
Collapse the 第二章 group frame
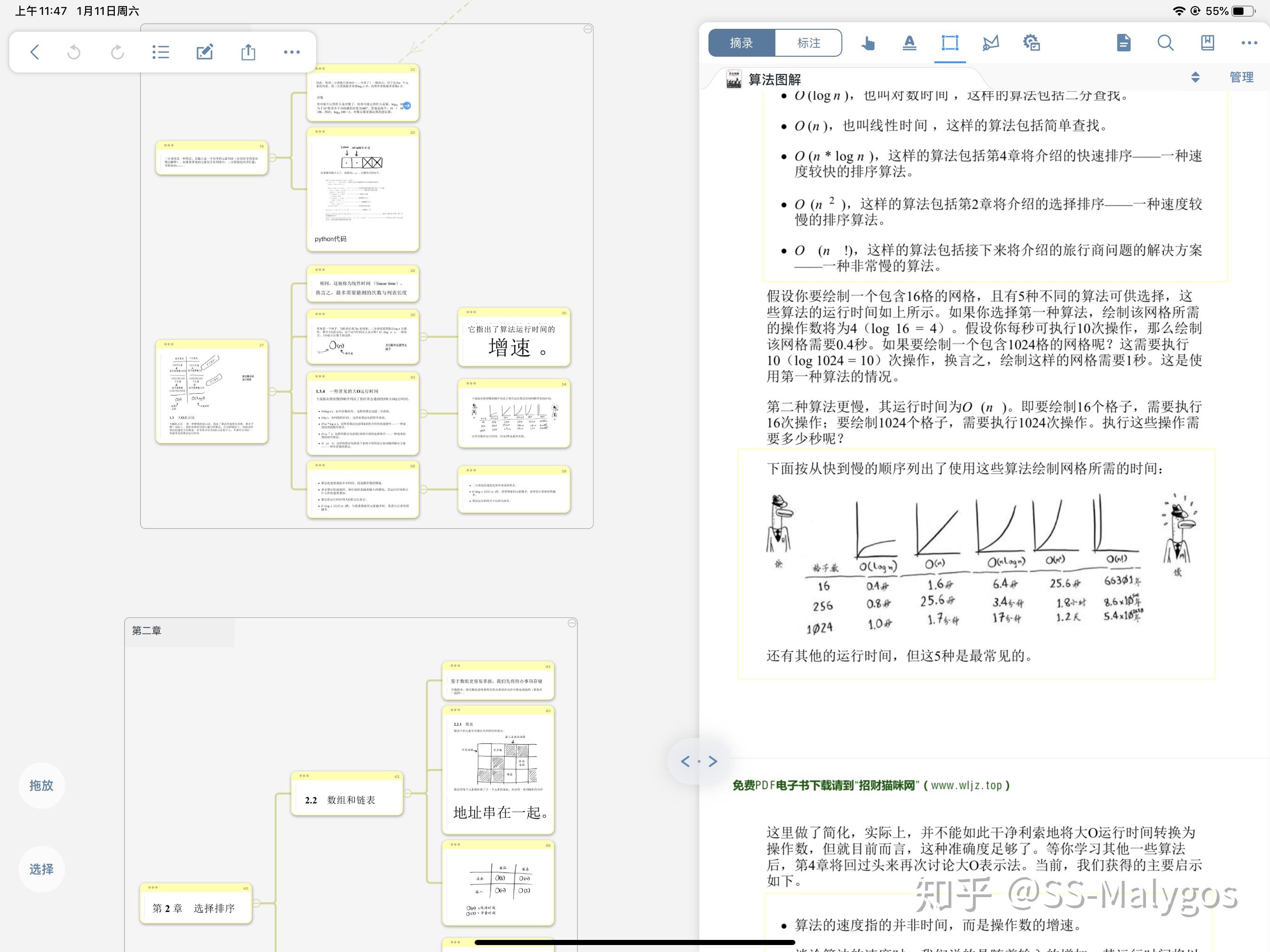(x=572, y=623)
